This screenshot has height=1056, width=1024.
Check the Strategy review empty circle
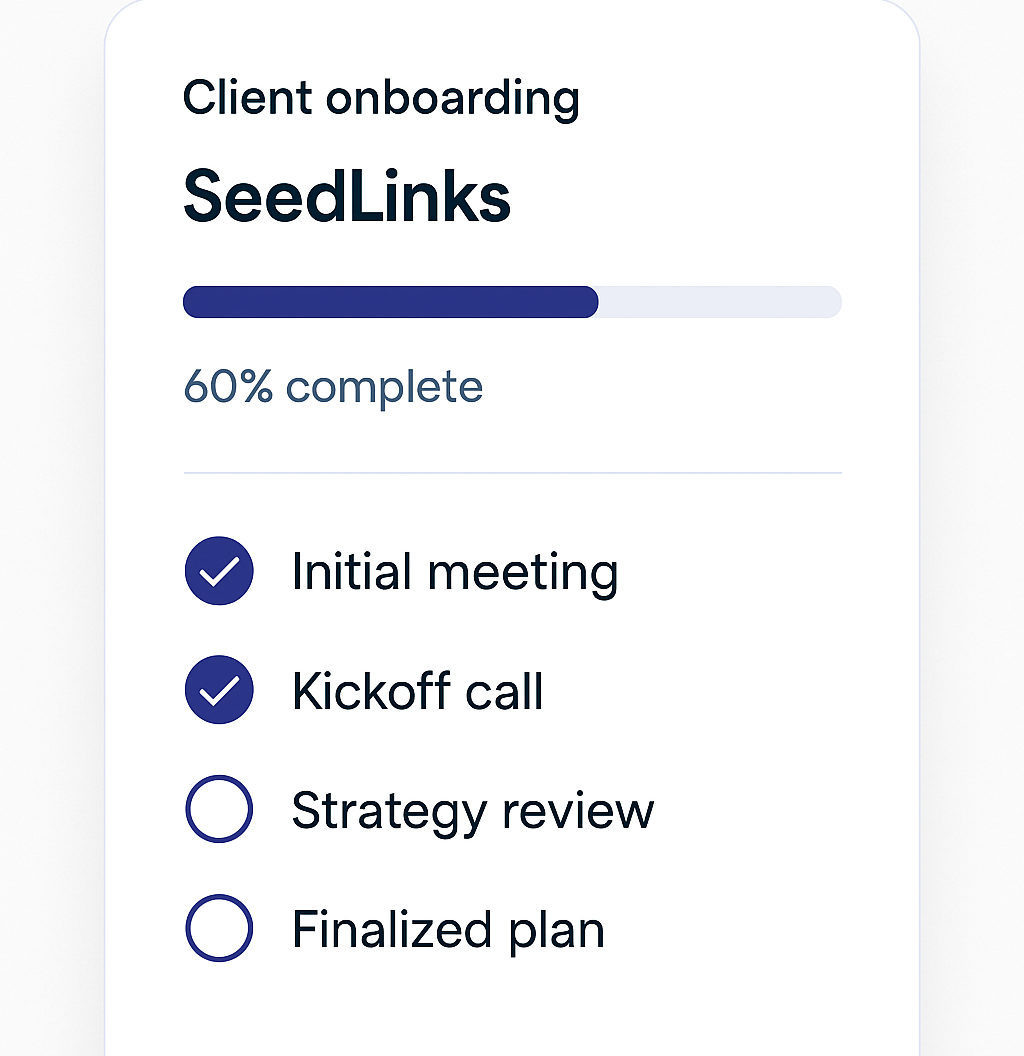219,809
